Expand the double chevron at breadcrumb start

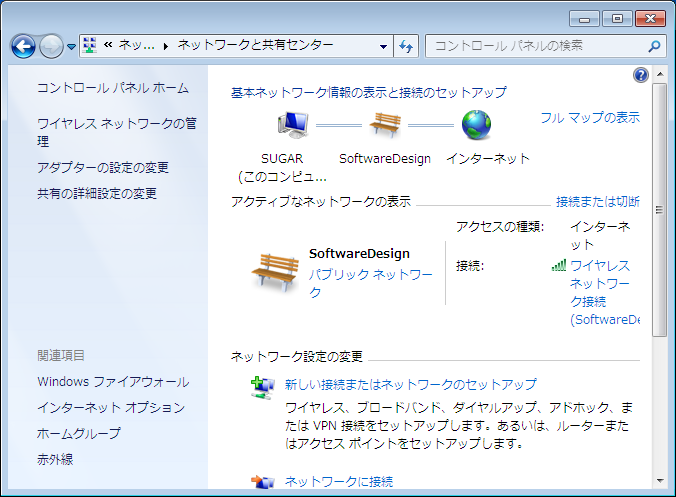(108, 44)
